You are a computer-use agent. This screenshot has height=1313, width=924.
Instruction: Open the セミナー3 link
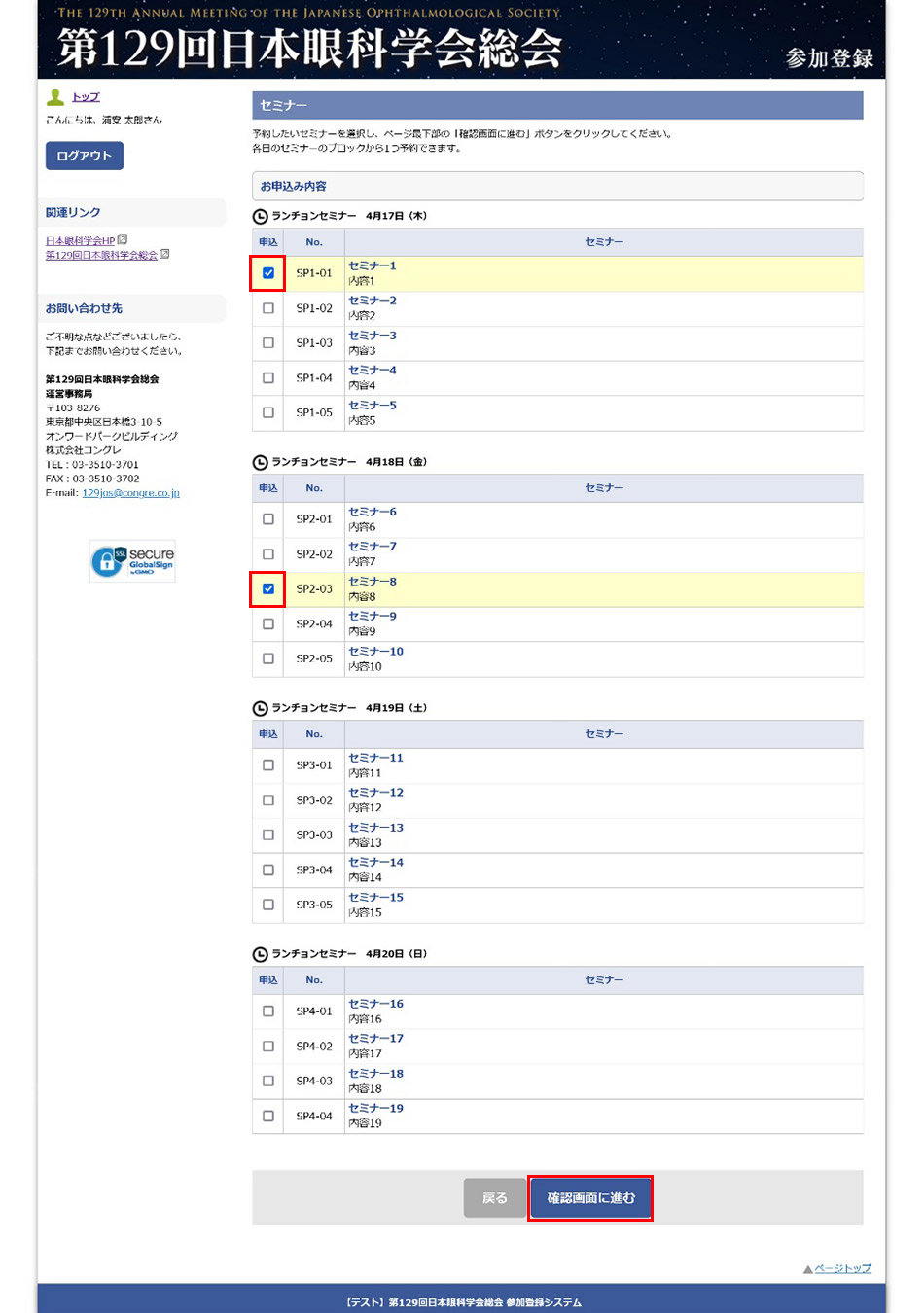[373, 336]
